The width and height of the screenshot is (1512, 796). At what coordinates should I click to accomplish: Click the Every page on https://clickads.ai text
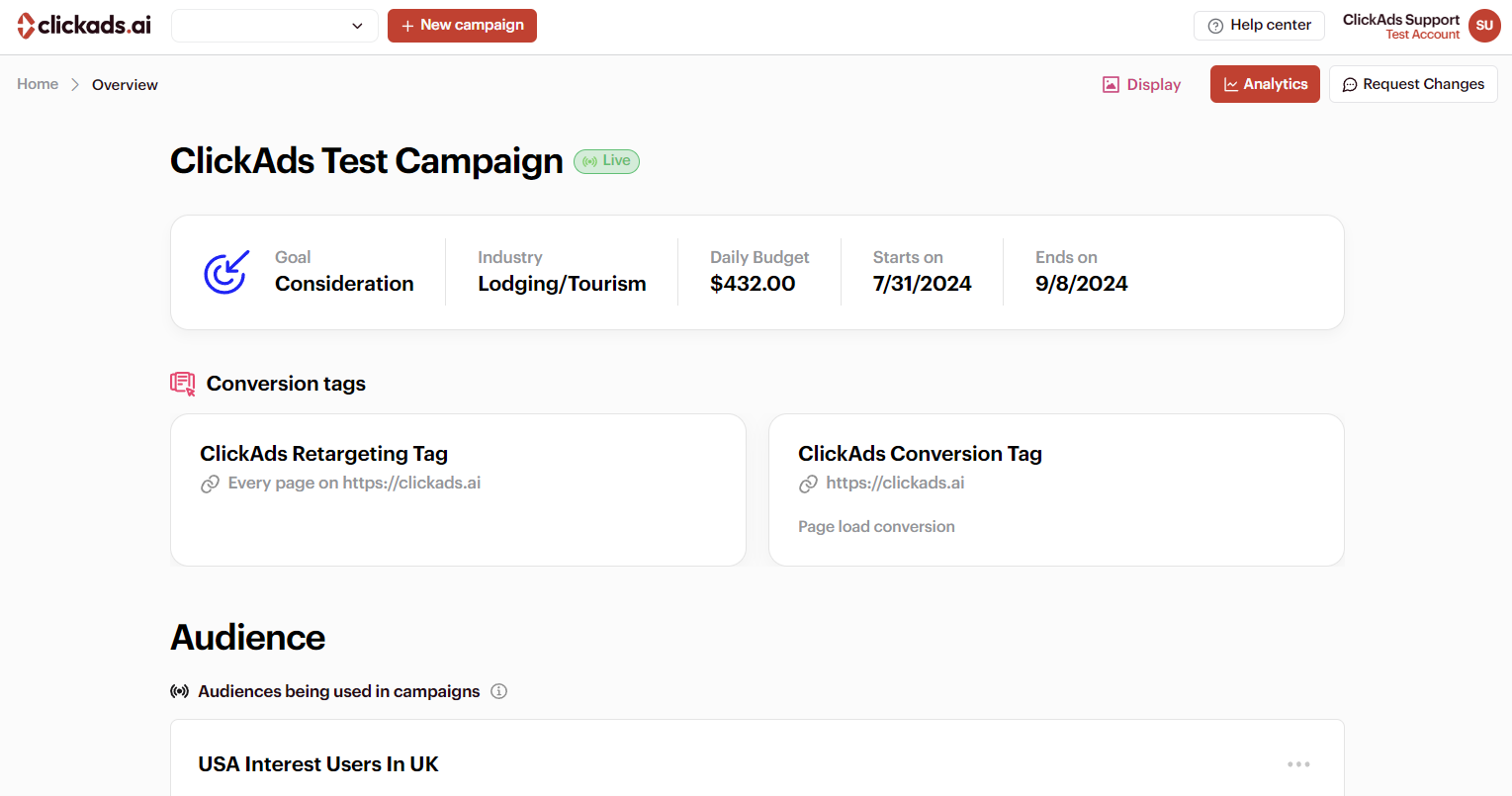click(354, 484)
